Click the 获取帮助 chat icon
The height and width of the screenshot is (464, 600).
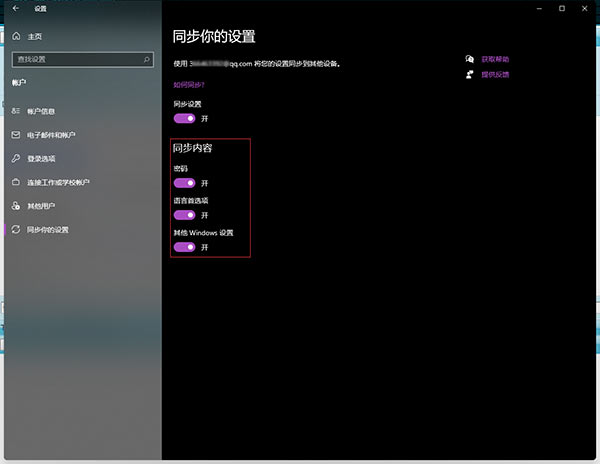(470, 59)
